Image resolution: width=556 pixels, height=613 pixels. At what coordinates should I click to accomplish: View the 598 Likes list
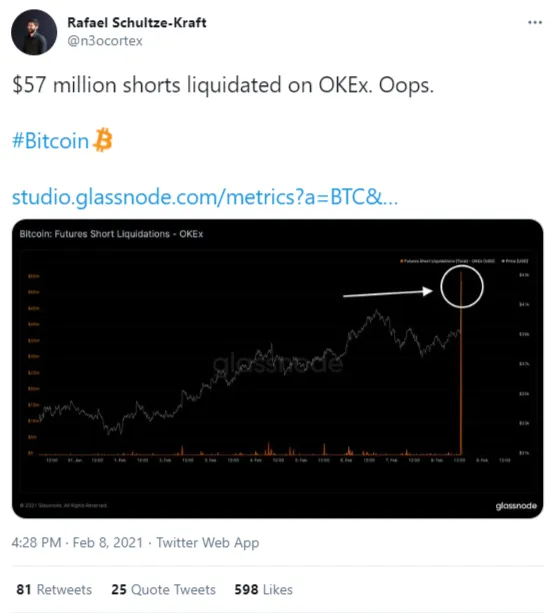pyautogui.click(x=264, y=590)
